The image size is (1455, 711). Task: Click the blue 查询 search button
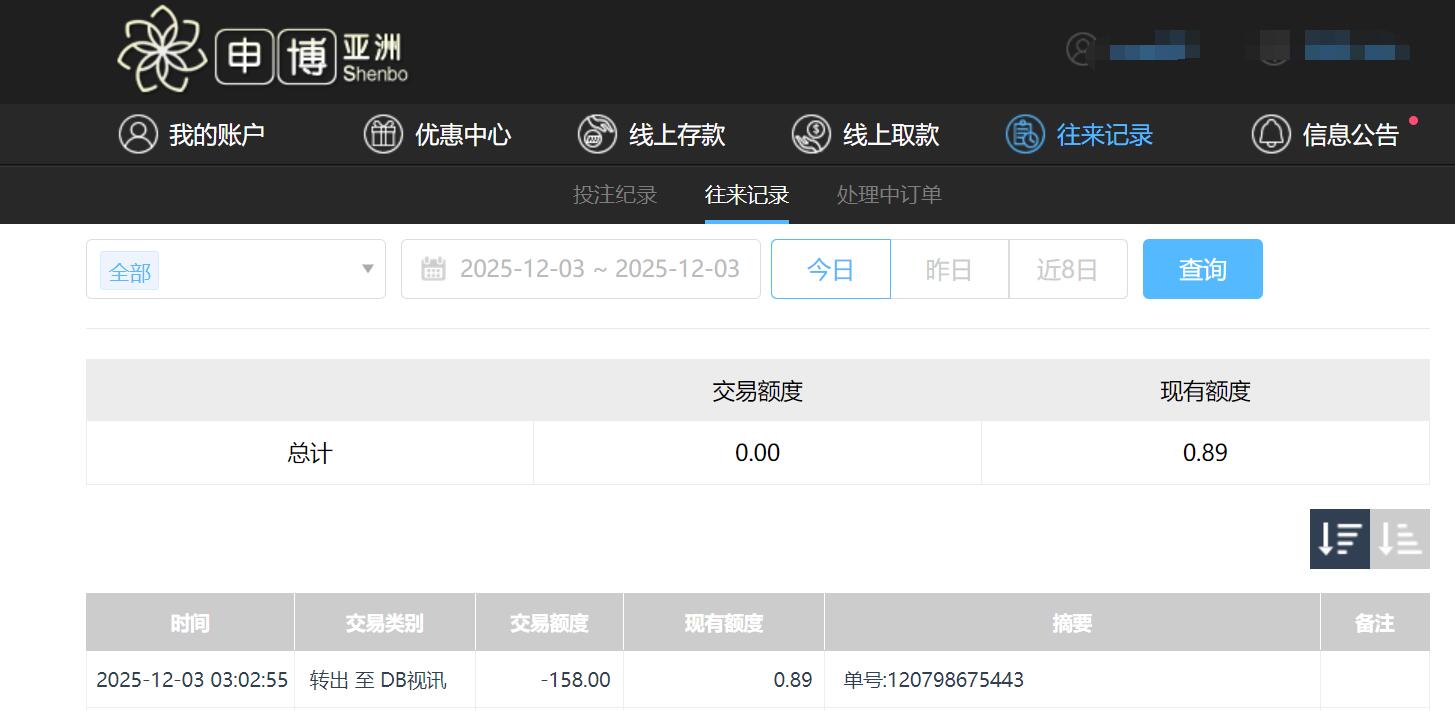1202,268
